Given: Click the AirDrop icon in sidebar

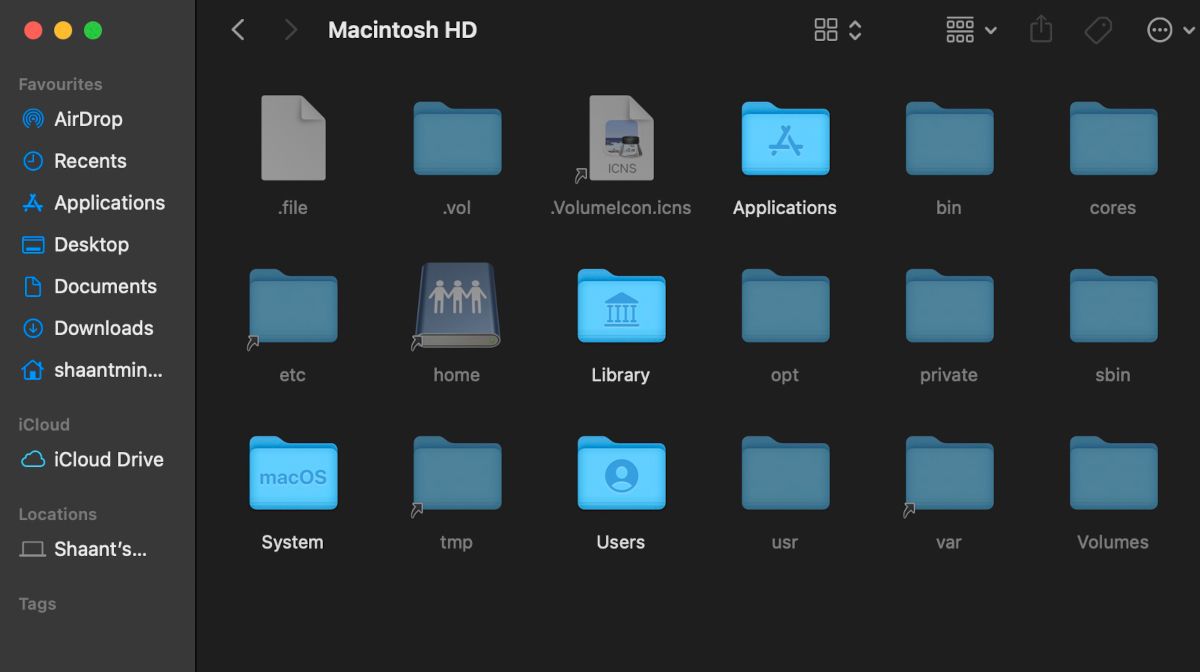Looking at the screenshot, I should click(33, 119).
